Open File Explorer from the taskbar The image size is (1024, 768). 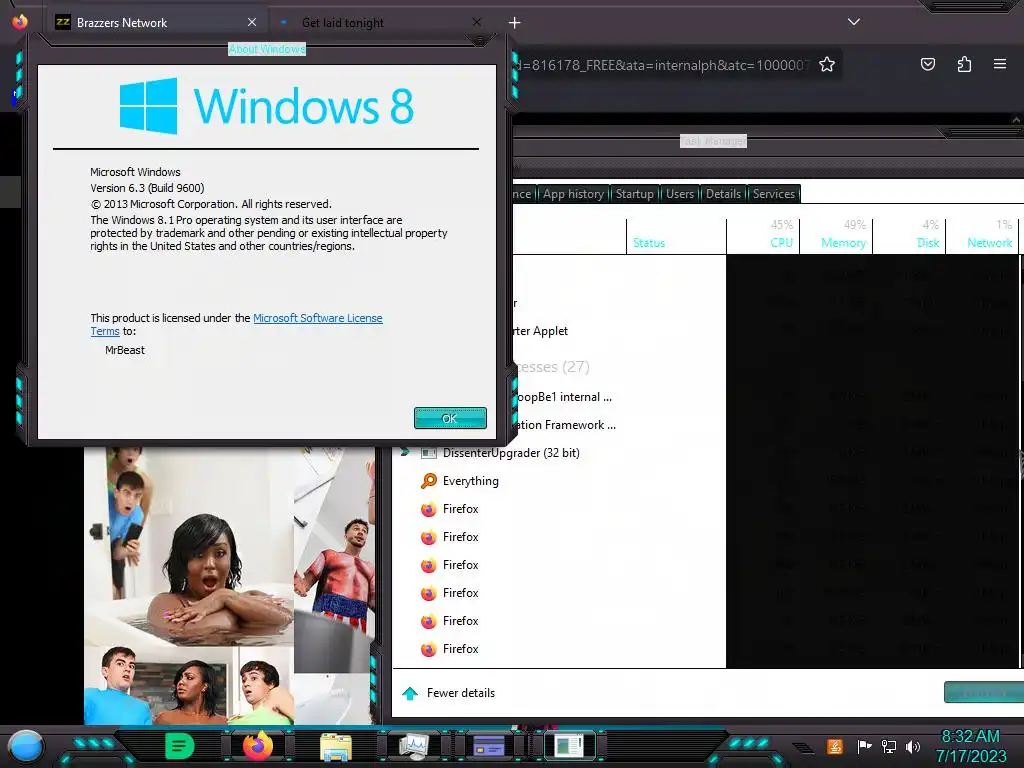(x=336, y=747)
